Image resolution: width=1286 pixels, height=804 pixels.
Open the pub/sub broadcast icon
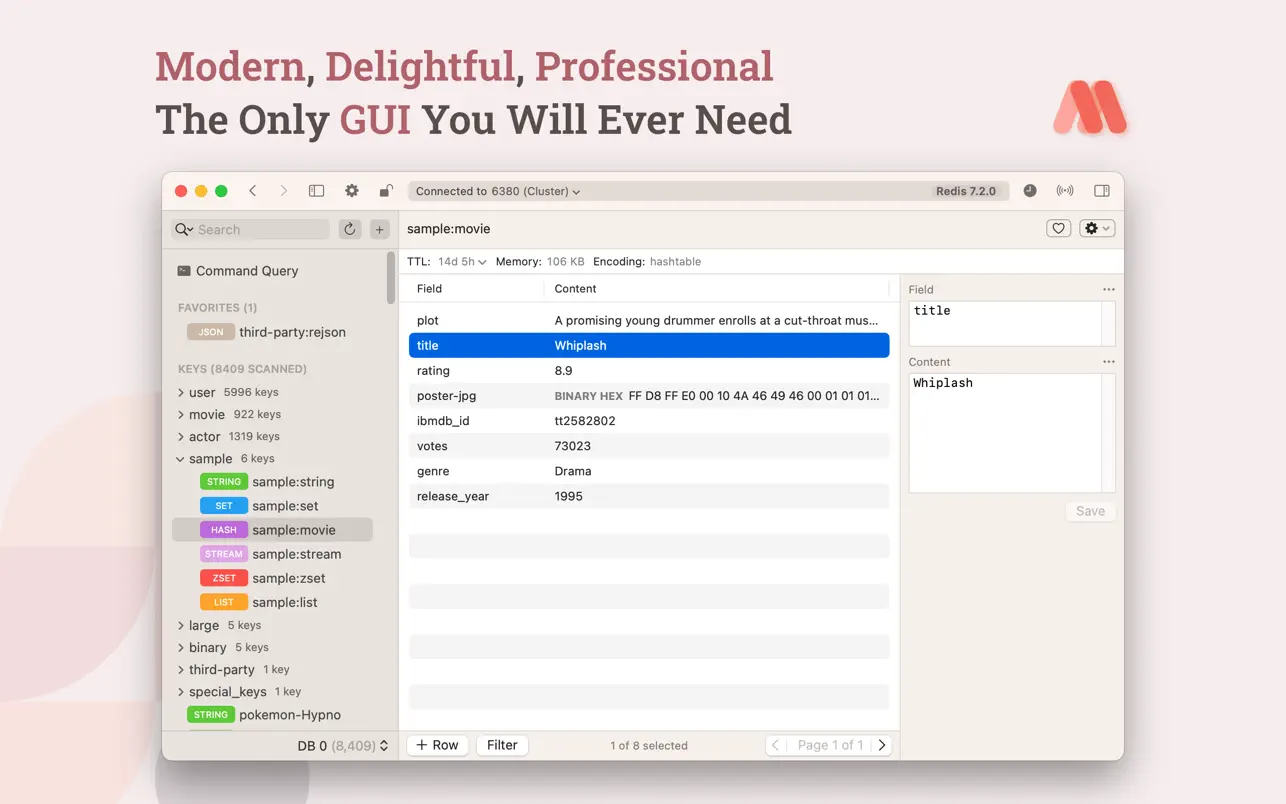(x=1065, y=191)
